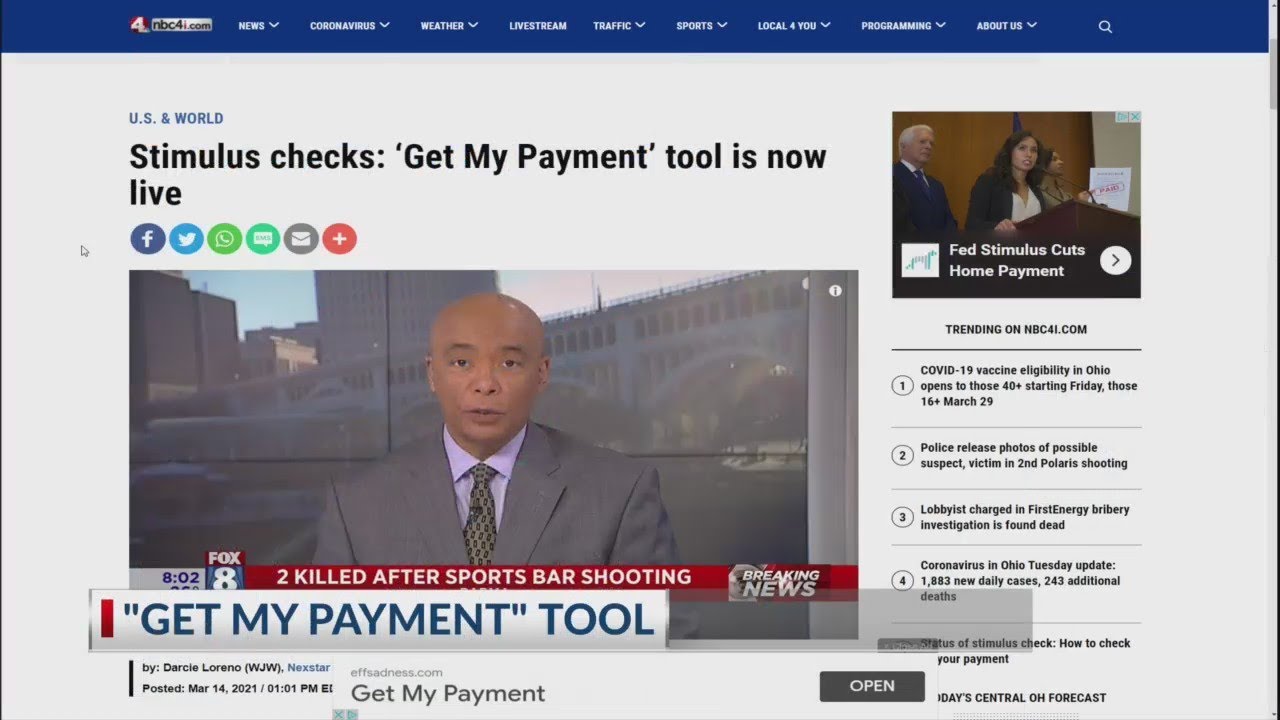Click the video info icon
1280x720 pixels.
pyautogui.click(x=835, y=291)
